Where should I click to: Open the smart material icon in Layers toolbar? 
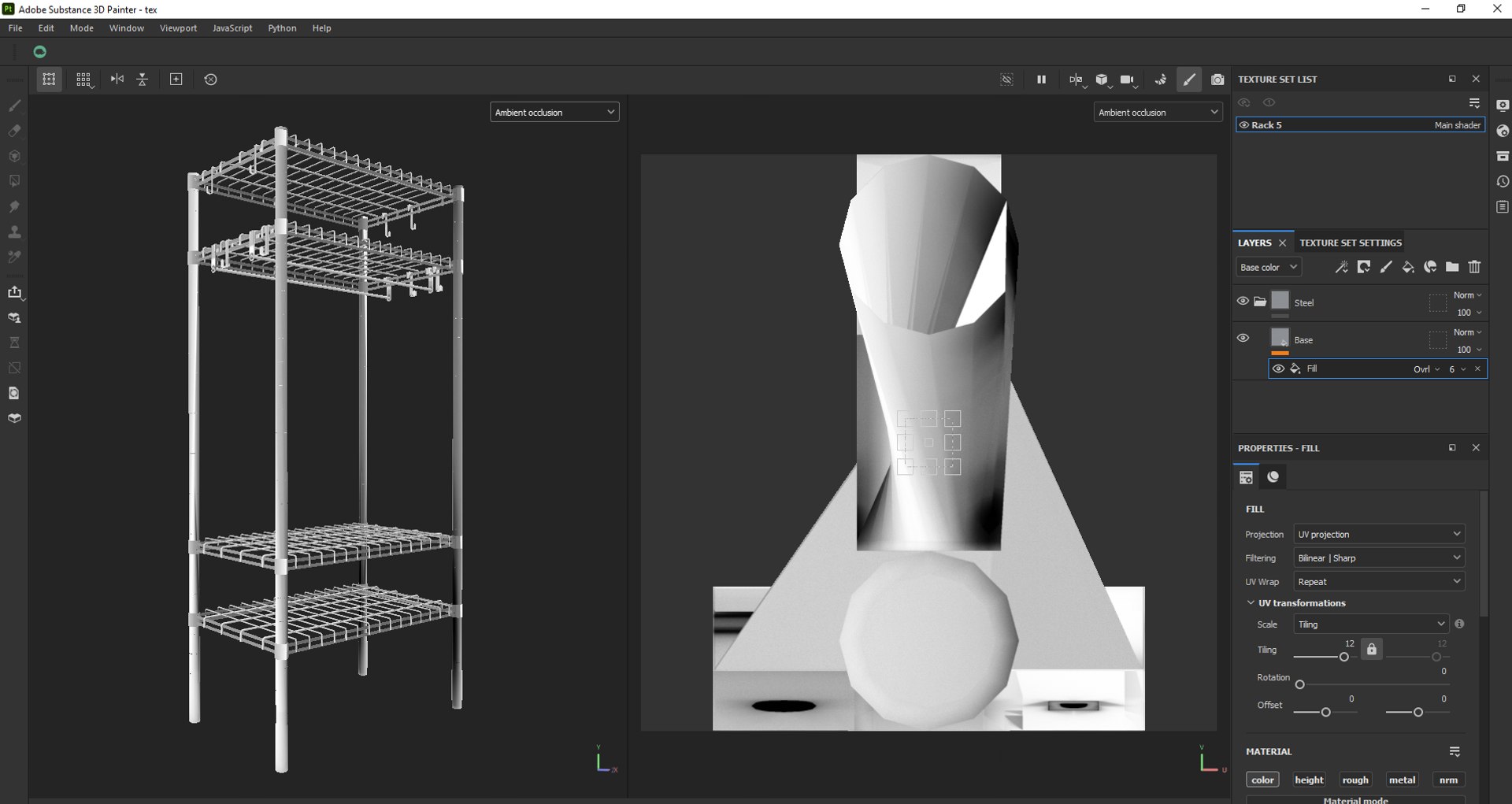click(1430, 267)
